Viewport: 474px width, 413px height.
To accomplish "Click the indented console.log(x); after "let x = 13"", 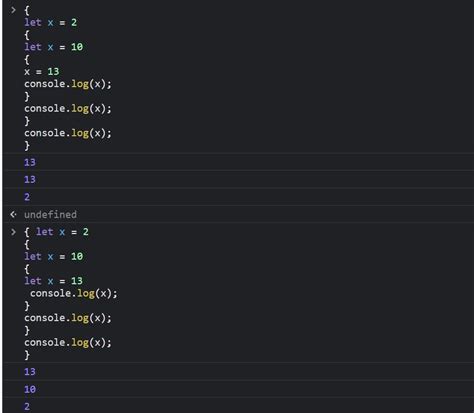I will coord(74,293).
